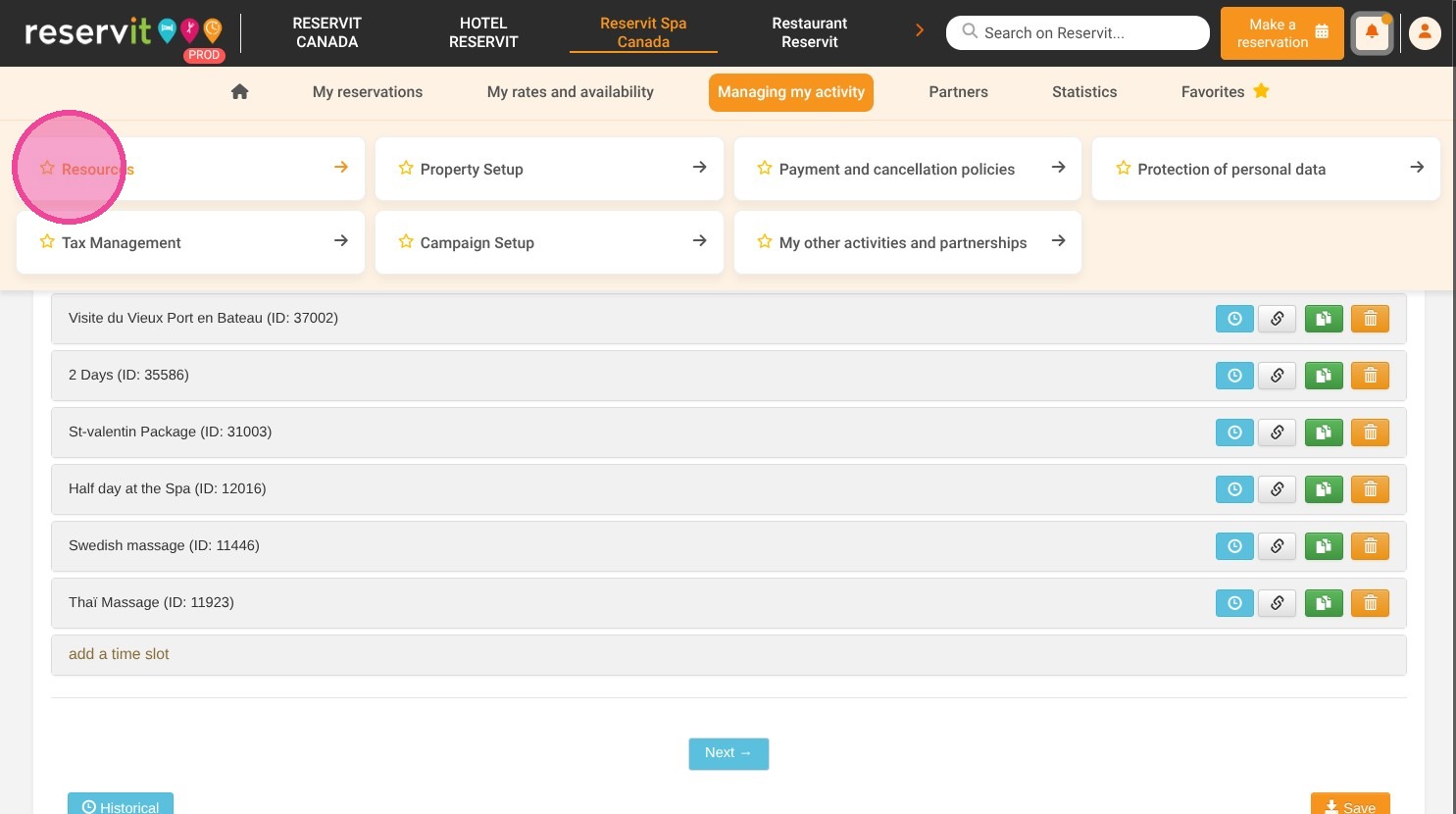1456x814 pixels.
Task: Click the Historical button
Action: tap(121, 804)
